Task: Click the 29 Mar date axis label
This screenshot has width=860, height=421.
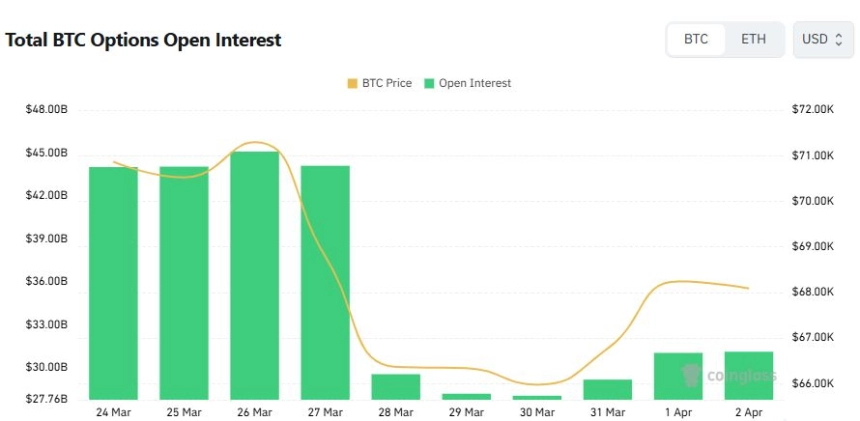Action: (x=466, y=412)
